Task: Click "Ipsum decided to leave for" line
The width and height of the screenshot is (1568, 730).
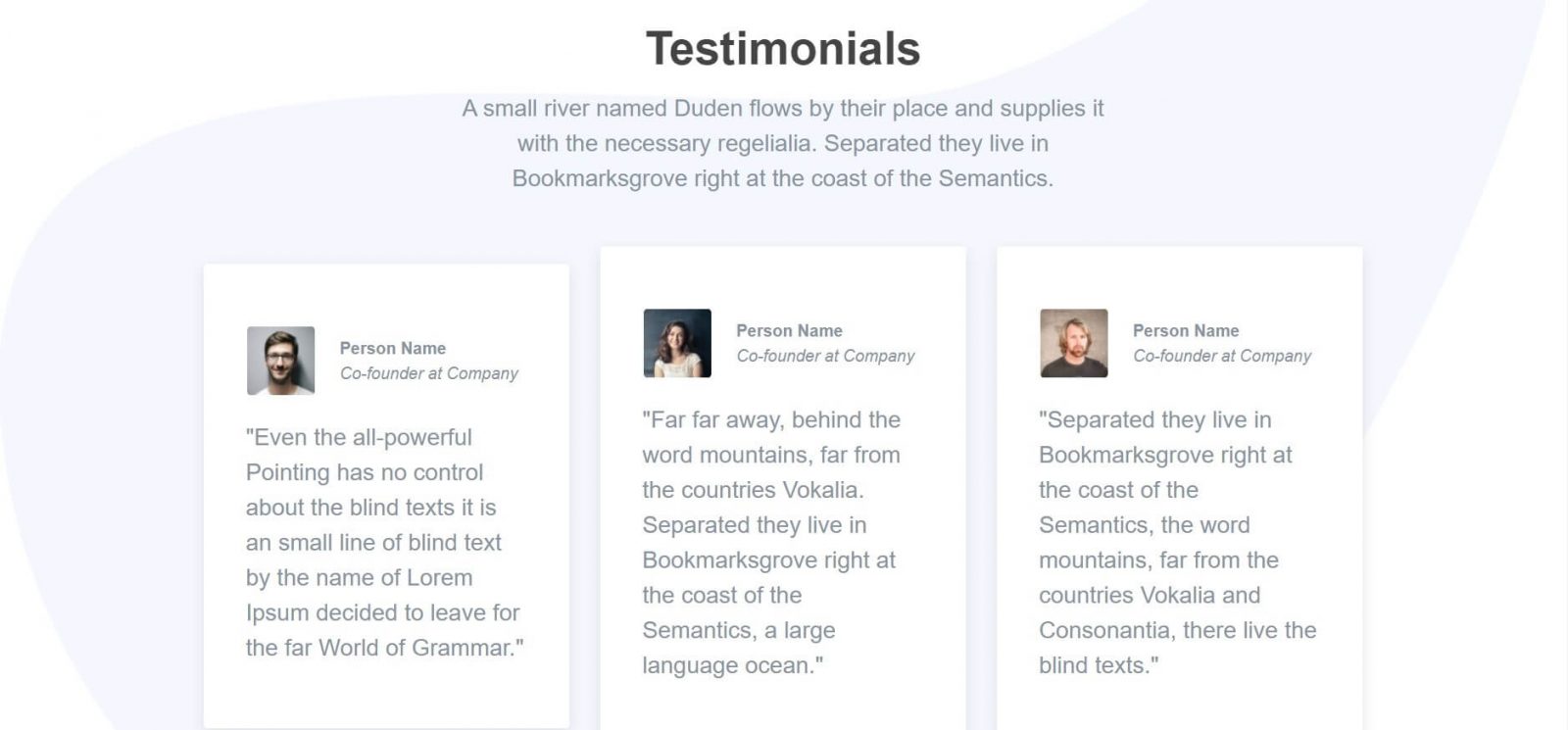Action: pos(382,612)
